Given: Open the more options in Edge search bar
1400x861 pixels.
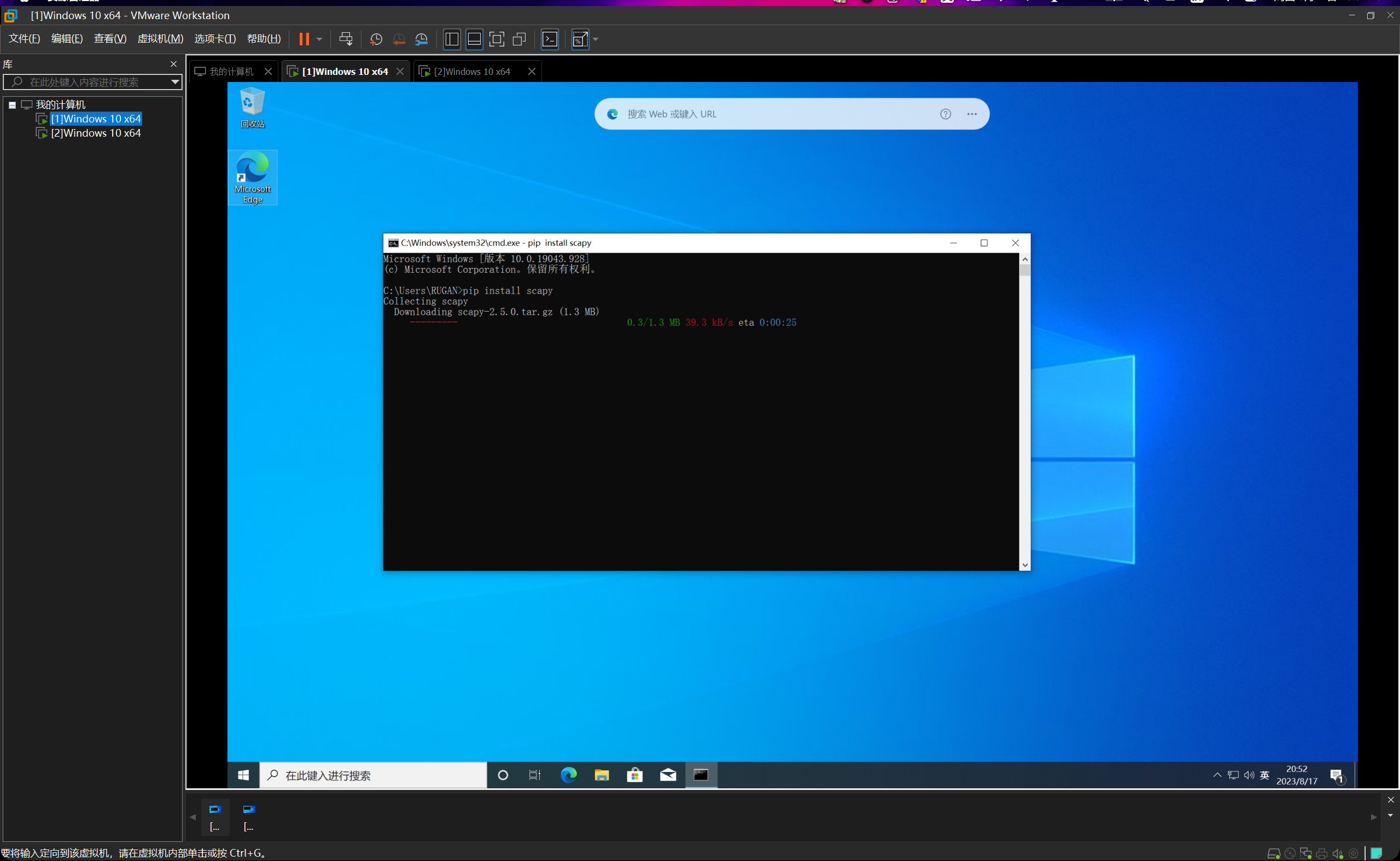Looking at the screenshot, I should tap(972, 114).
